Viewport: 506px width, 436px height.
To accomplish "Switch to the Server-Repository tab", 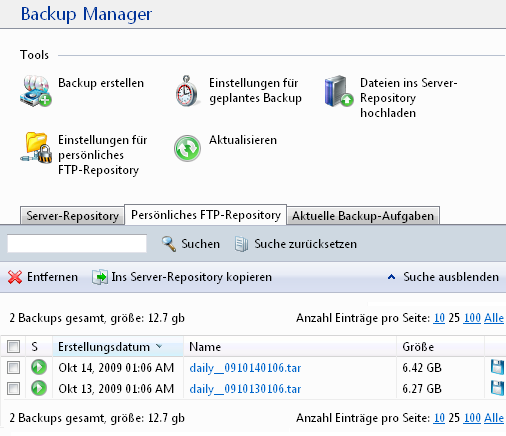I will click(72, 216).
